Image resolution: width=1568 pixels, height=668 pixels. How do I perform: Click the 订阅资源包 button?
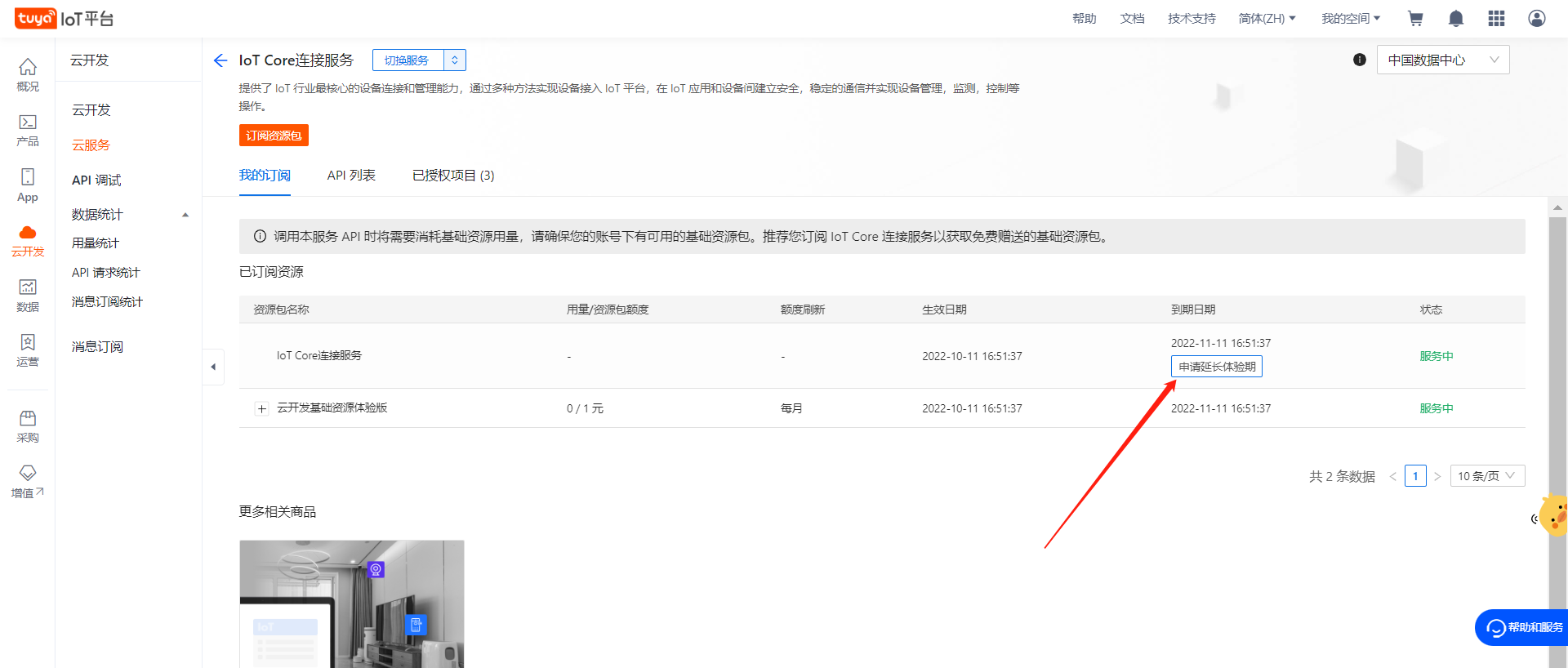274,136
